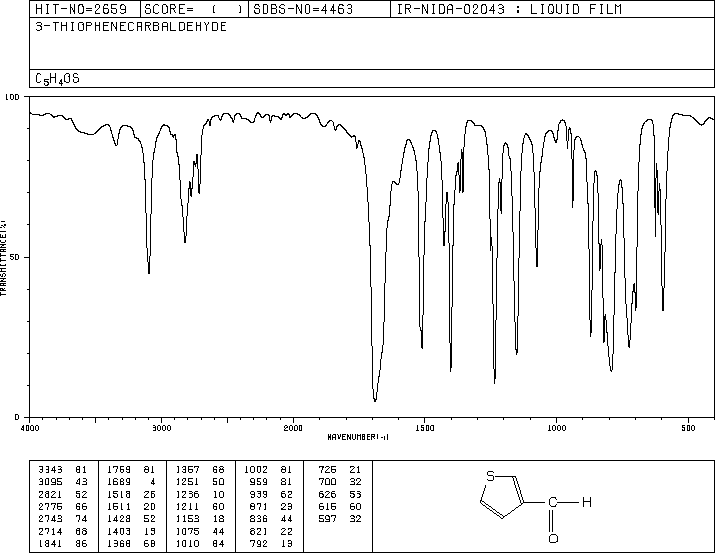Image resolution: width=715 pixels, height=553 pixels.
Task: Click the 626 peak table entry
Action: point(327,494)
